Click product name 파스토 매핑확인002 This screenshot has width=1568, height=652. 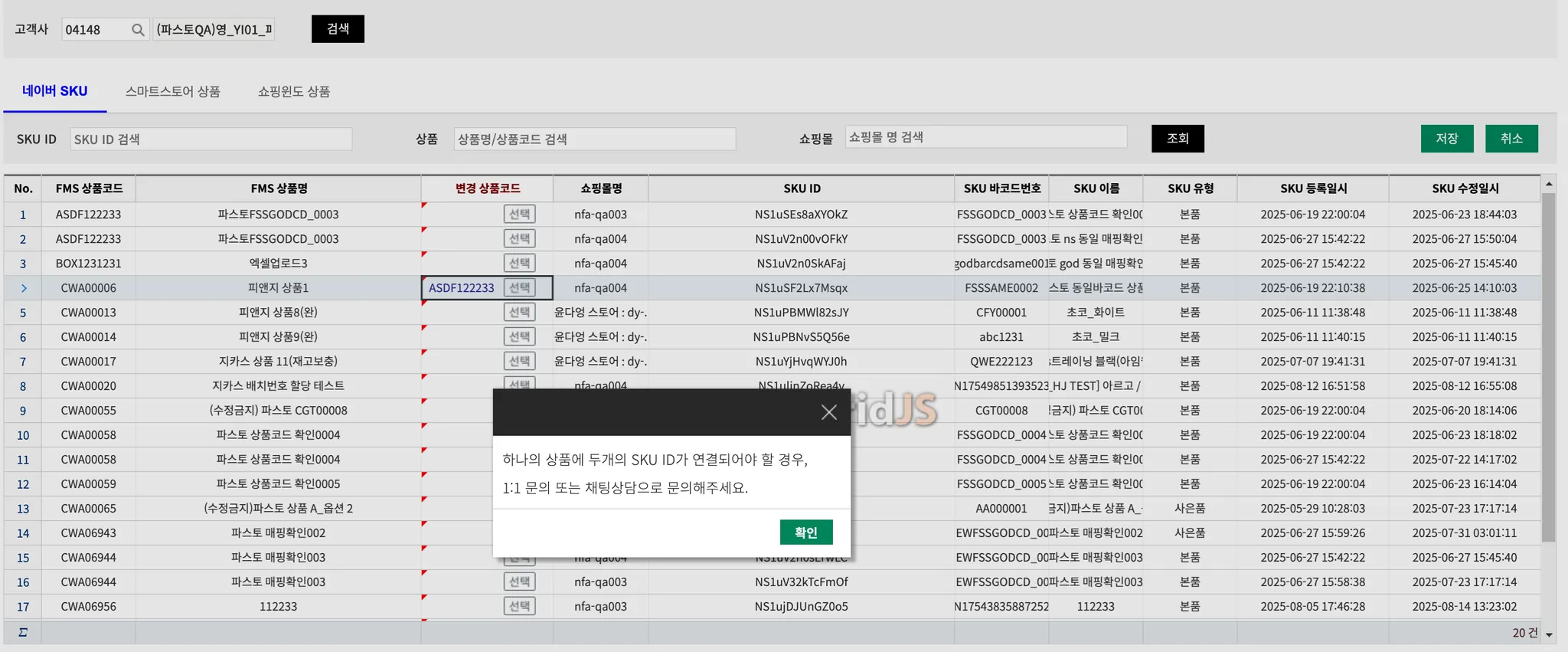pos(279,533)
